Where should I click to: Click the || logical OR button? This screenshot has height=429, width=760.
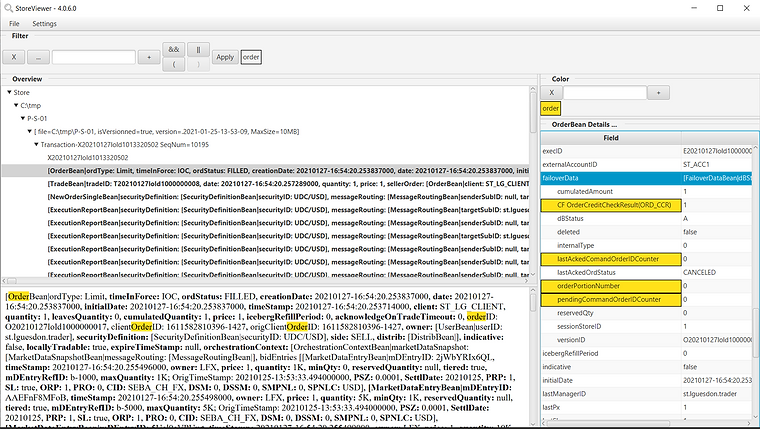point(198,49)
